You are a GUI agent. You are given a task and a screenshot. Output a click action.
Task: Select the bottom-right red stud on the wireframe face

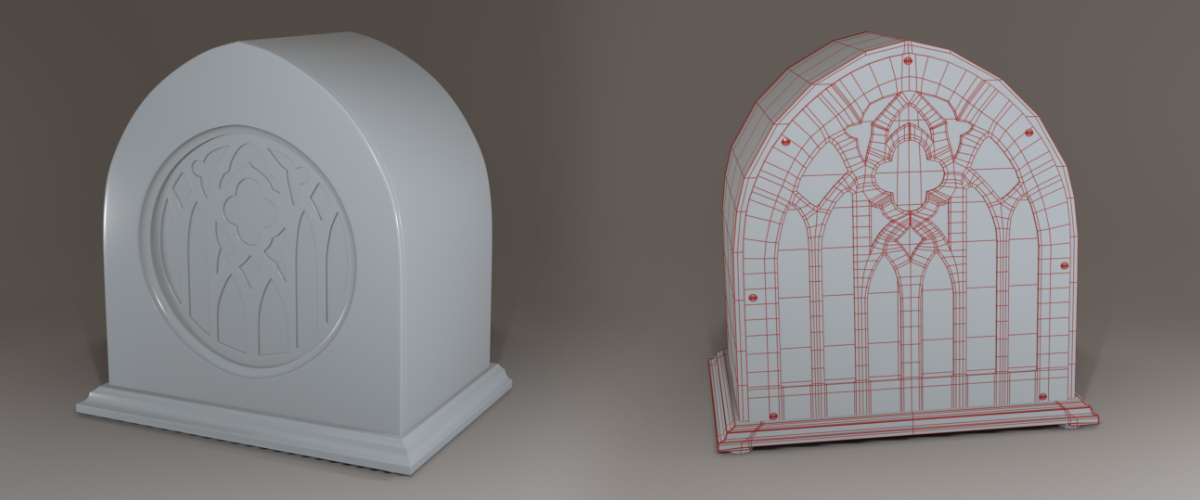(x=1043, y=397)
